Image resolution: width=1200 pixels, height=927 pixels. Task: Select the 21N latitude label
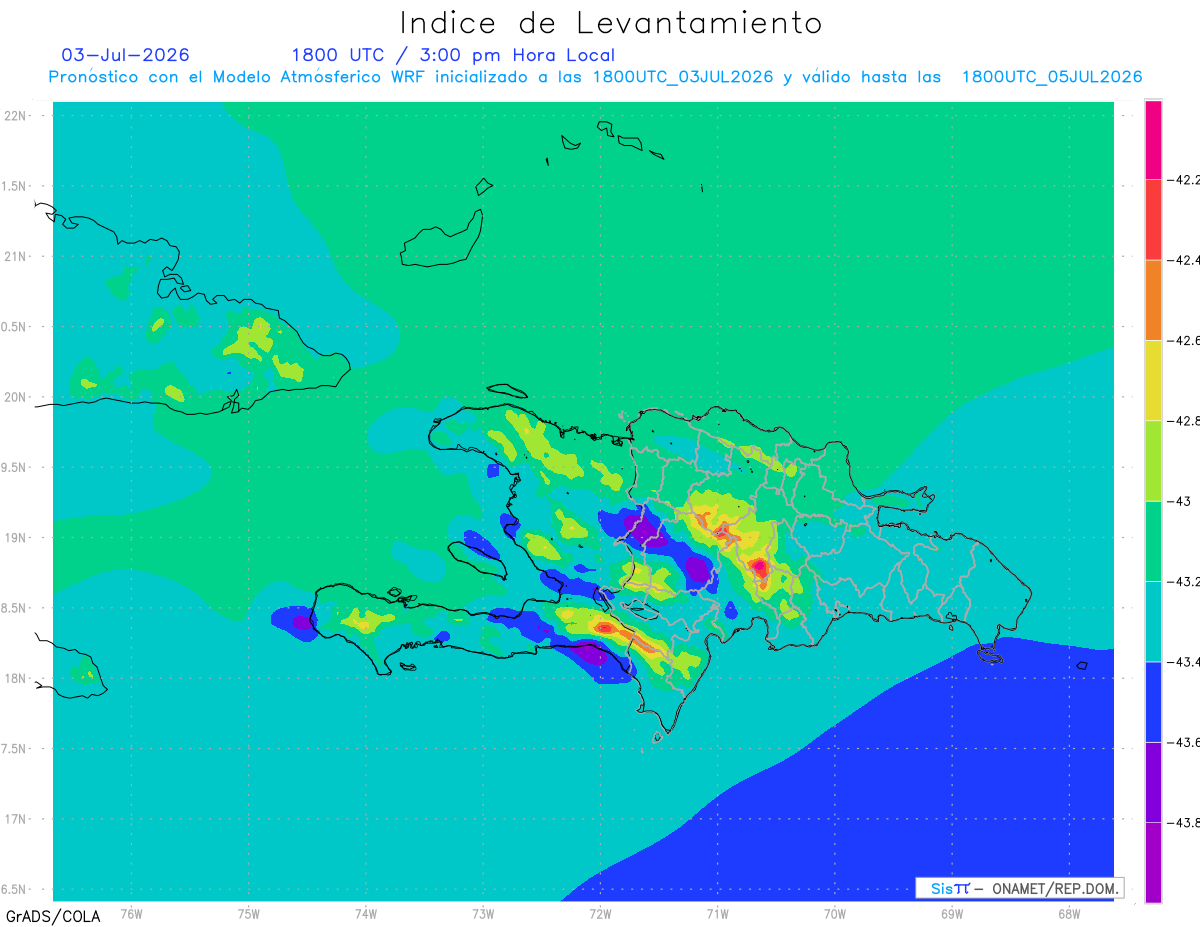(16, 257)
